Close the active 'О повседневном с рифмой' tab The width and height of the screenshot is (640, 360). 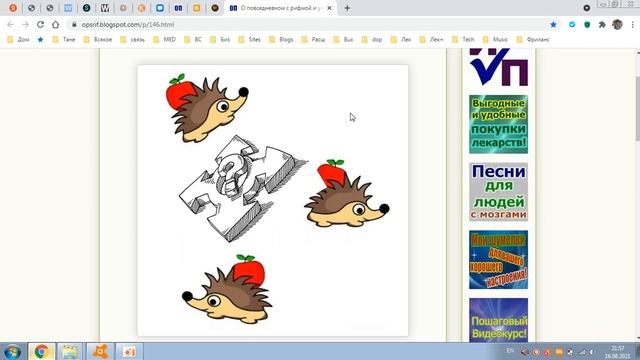pyautogui.click(x=329, y=8)
